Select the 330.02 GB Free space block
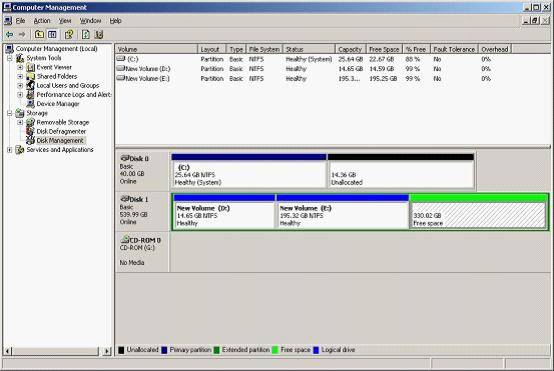The image size is (554, 371). (x=478, y=211)
